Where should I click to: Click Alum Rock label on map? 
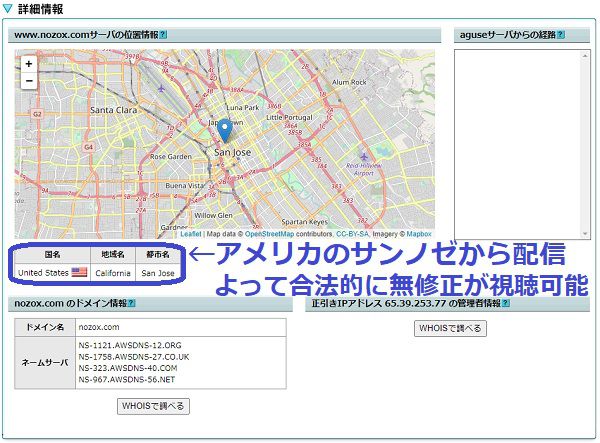(x=349, y=82)
